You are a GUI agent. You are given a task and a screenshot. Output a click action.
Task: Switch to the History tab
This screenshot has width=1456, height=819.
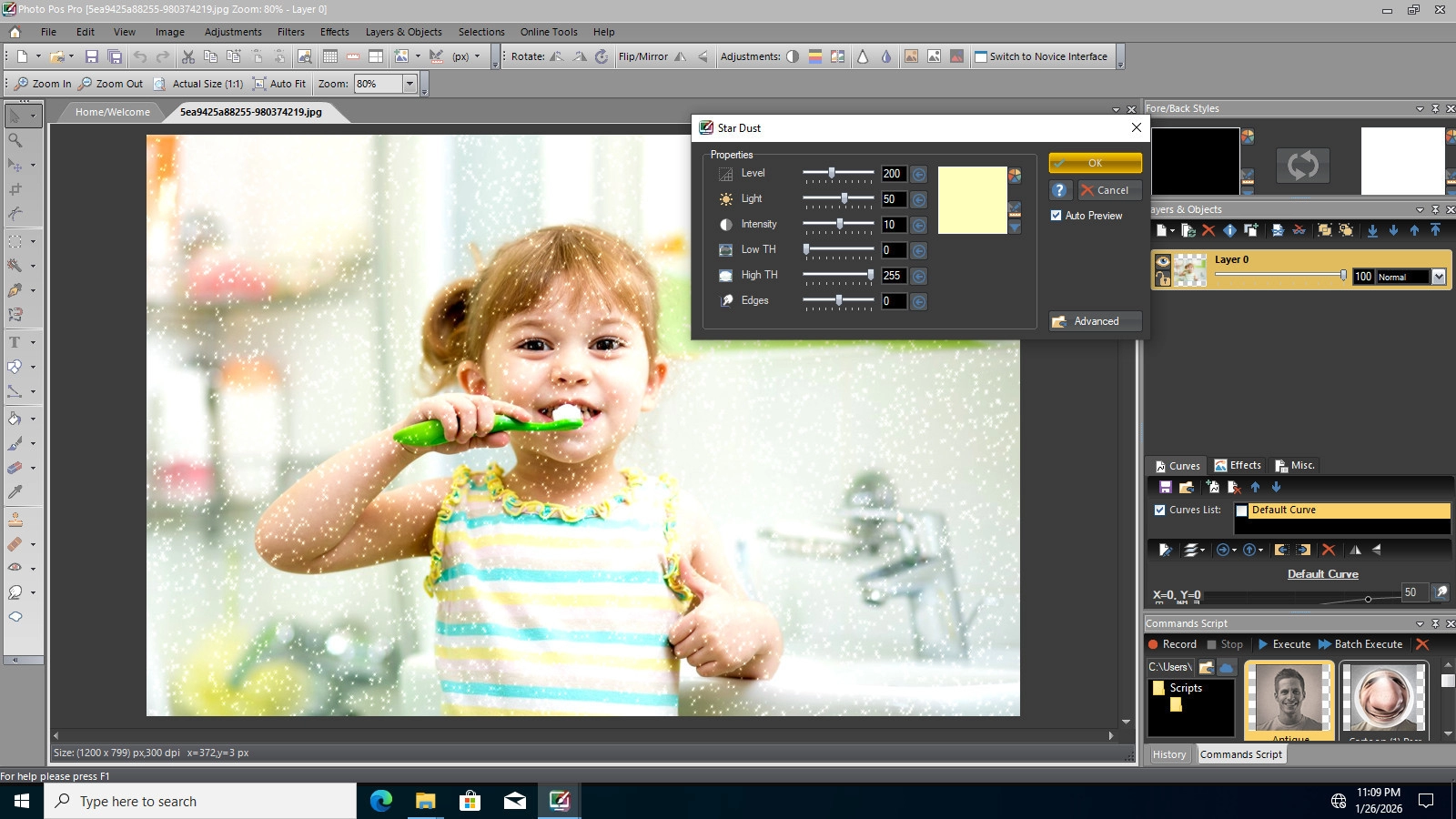(1169, 754)
